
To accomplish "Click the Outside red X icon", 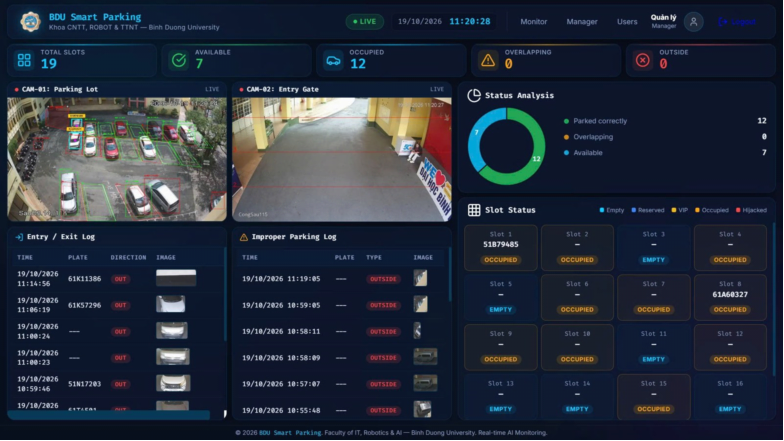I will (x=642, y=60).
